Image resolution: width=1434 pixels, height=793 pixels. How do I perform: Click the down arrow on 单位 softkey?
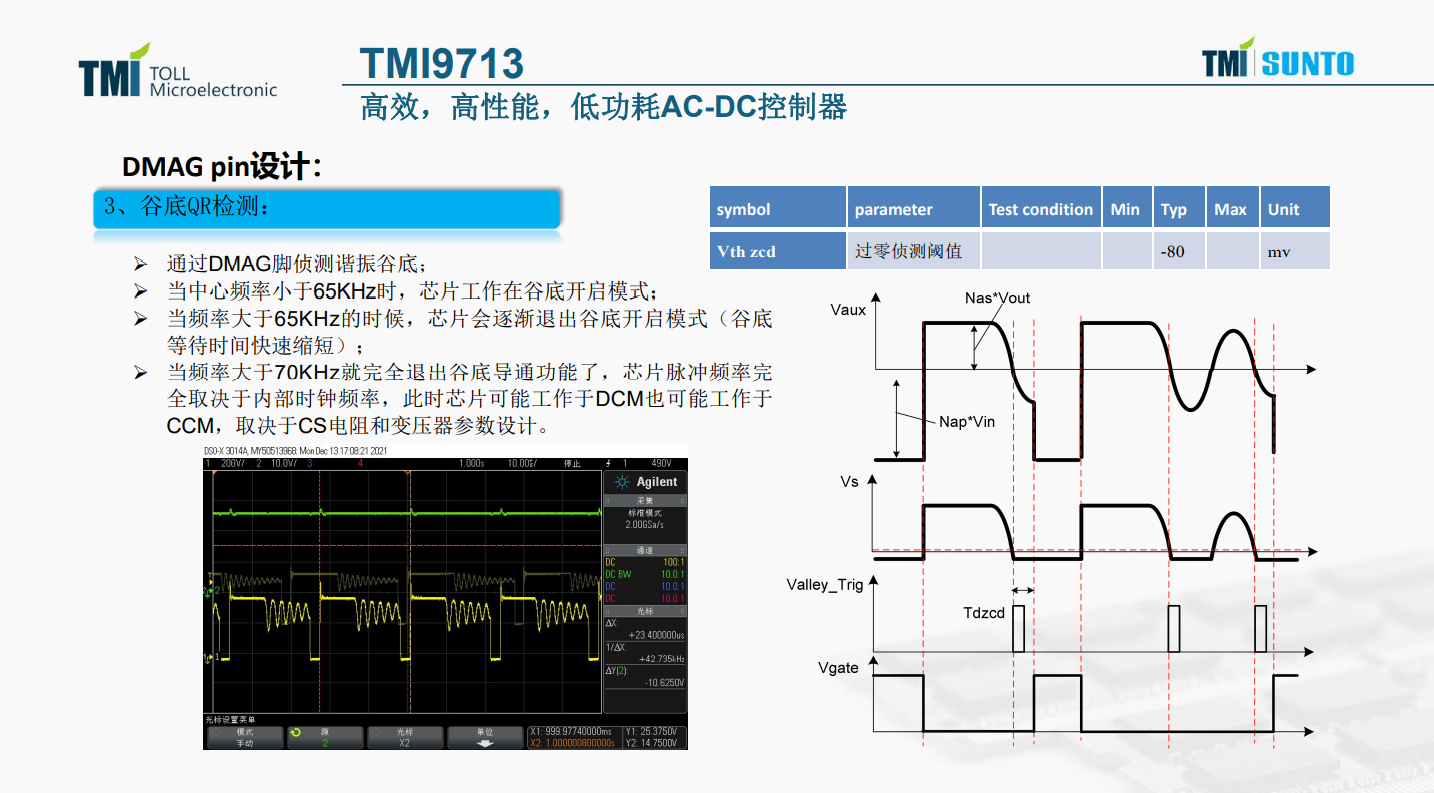485,744
